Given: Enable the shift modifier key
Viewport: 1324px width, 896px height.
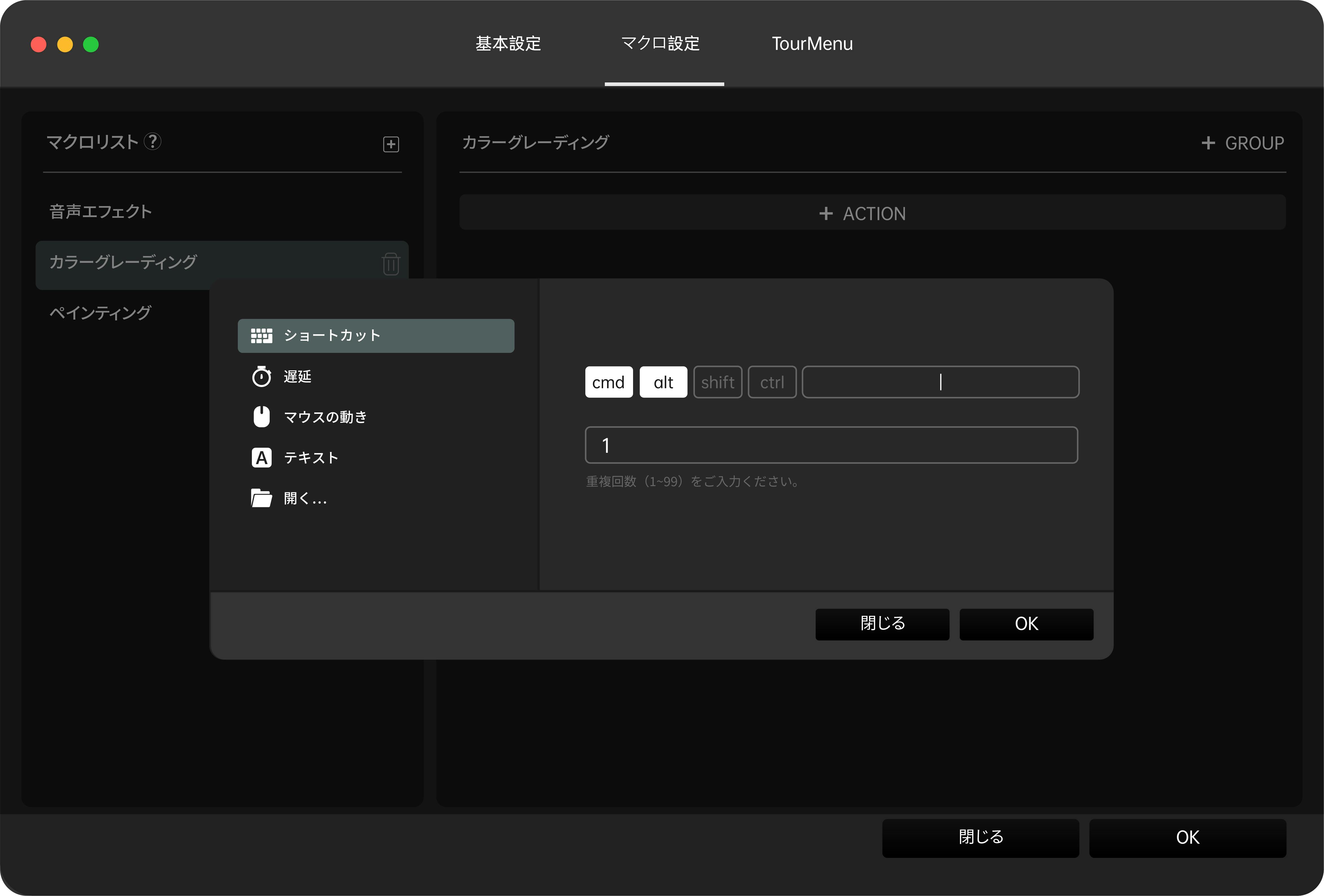Looking at the screenshot, I should (717, 382).
